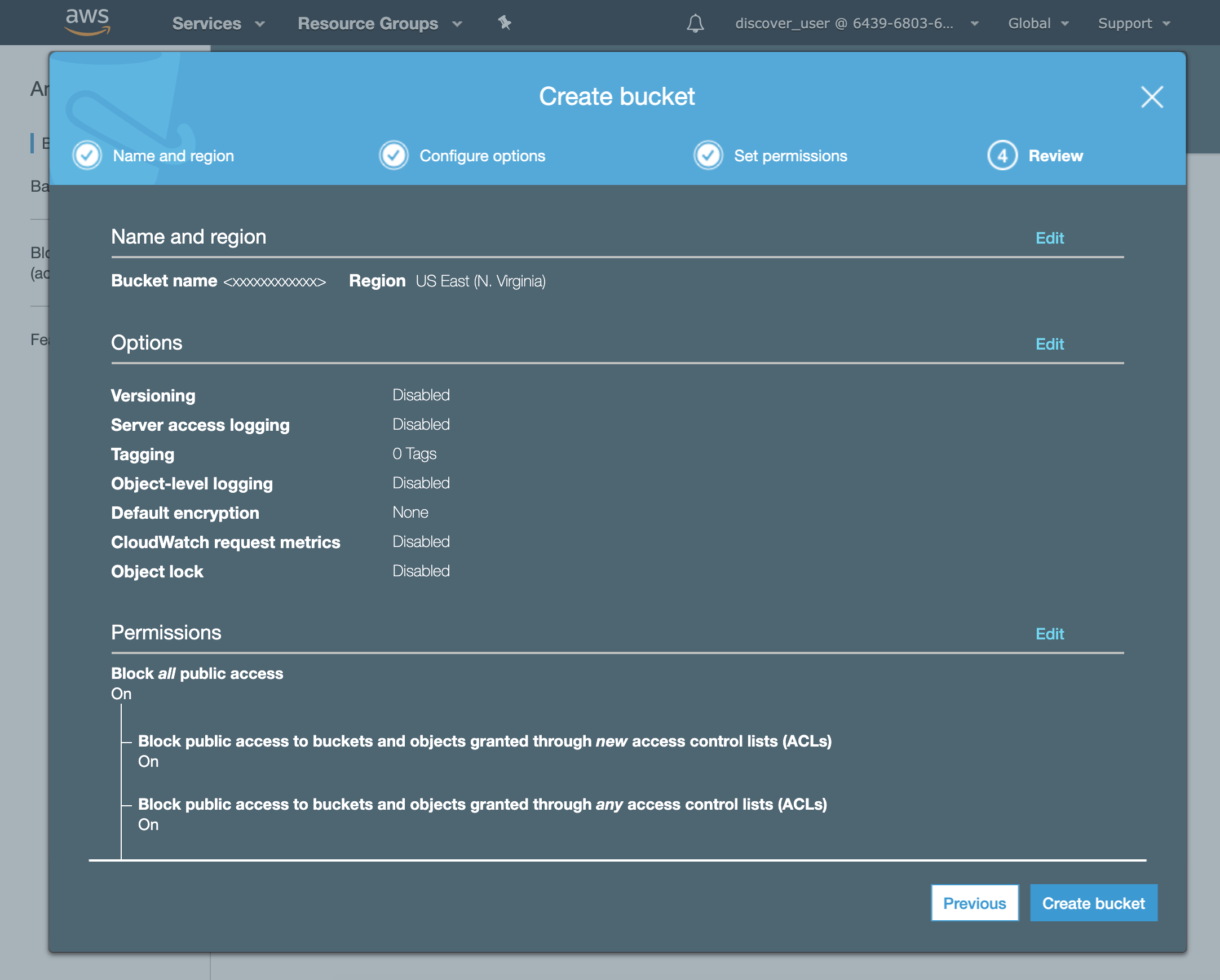Open the notifications bell
Screen dimensions: 1220x980
click(x=695, y=23)
